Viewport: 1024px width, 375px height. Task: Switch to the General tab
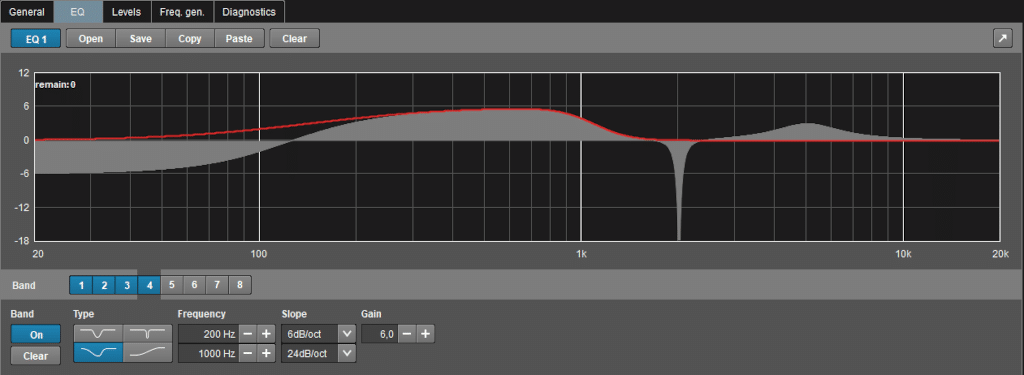coord(27,12)
